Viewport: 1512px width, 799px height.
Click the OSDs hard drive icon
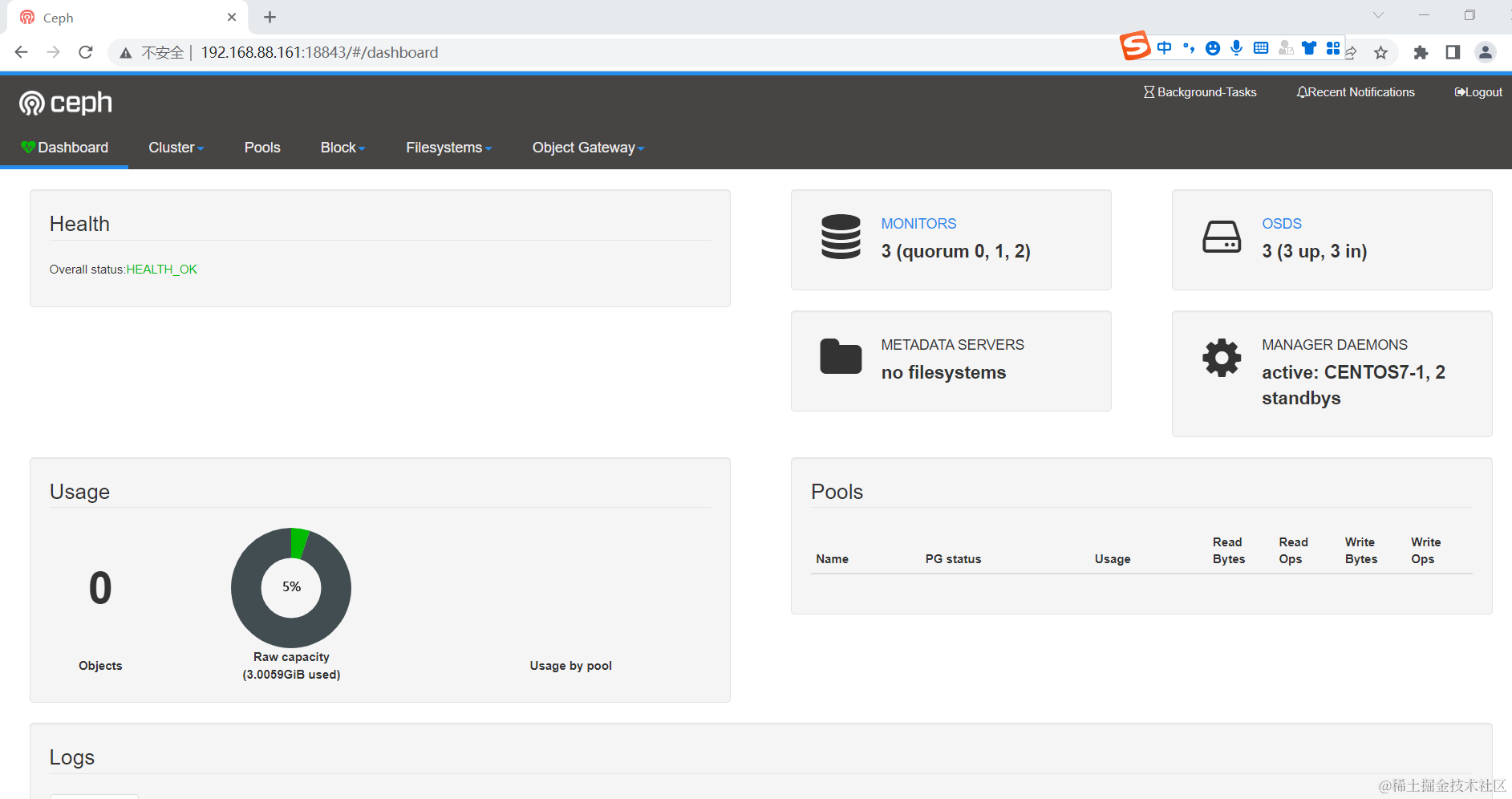(x=1222, y=237)
